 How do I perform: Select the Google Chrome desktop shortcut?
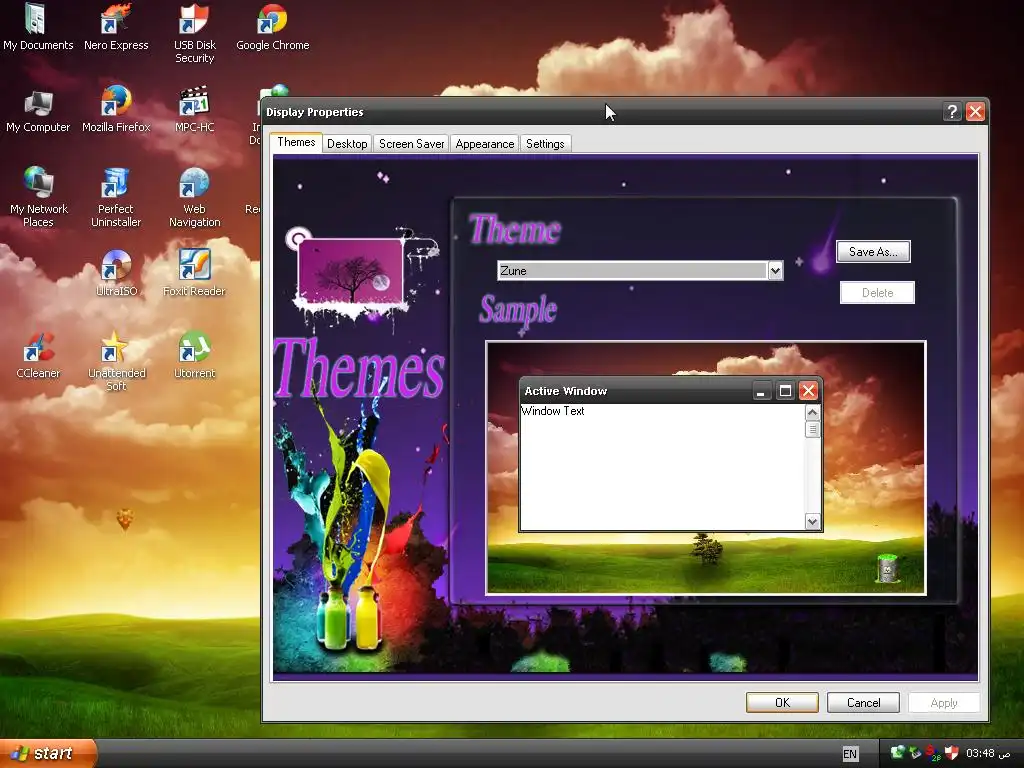(272, 27)
